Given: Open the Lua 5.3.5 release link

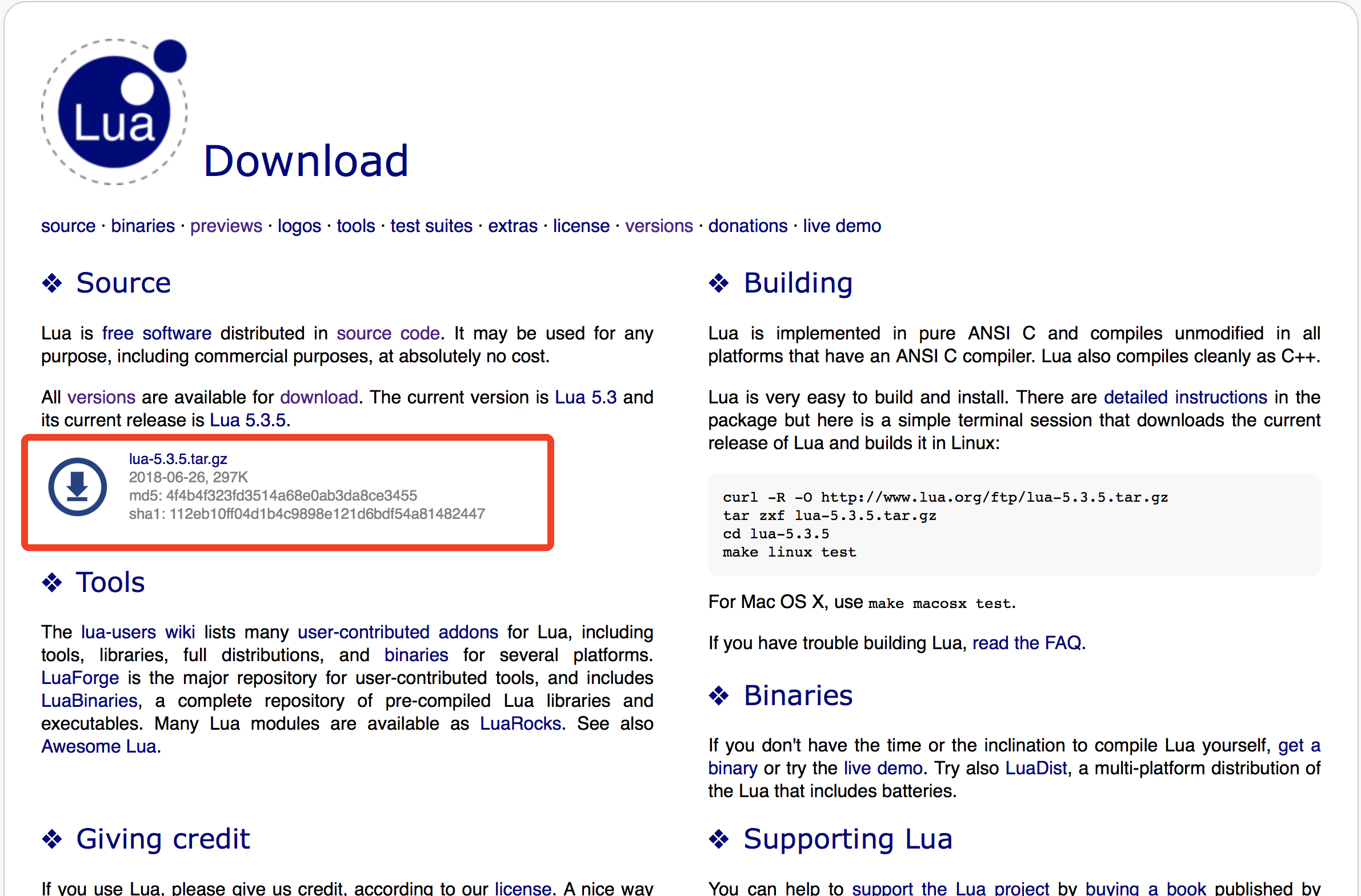Looking at the screenshot, I should (247, 419).
